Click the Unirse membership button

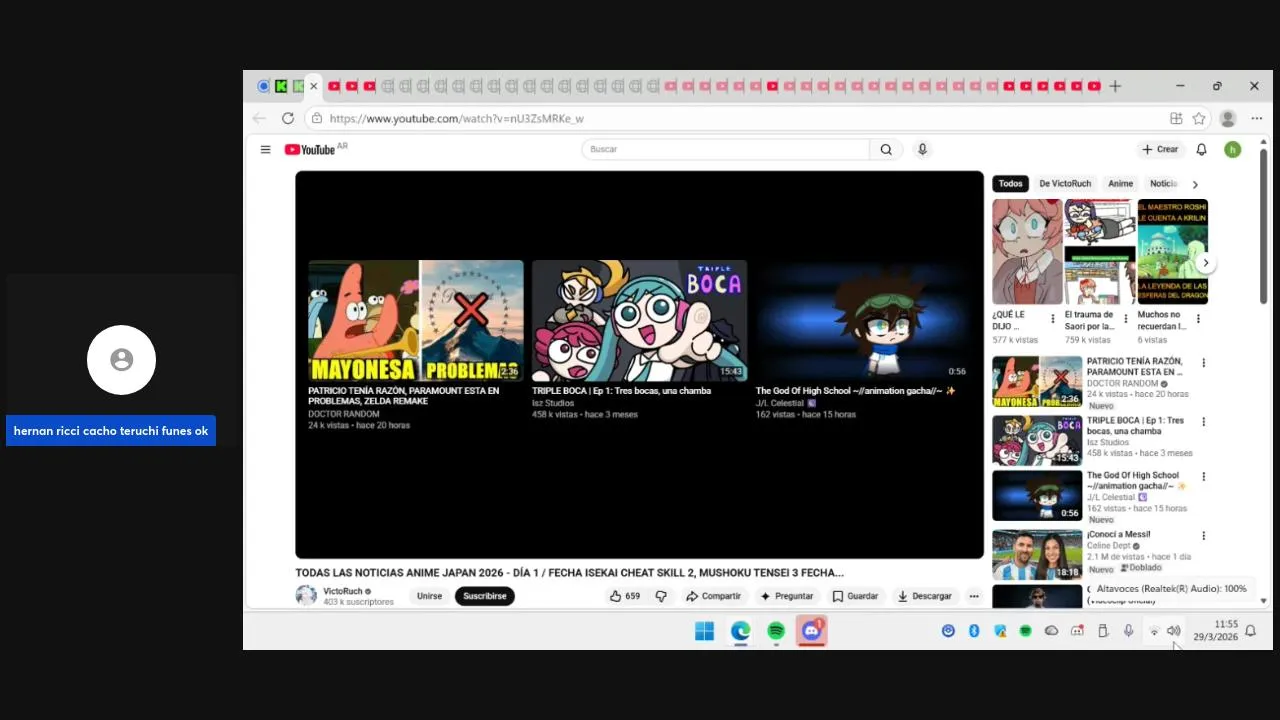point(429,596)
